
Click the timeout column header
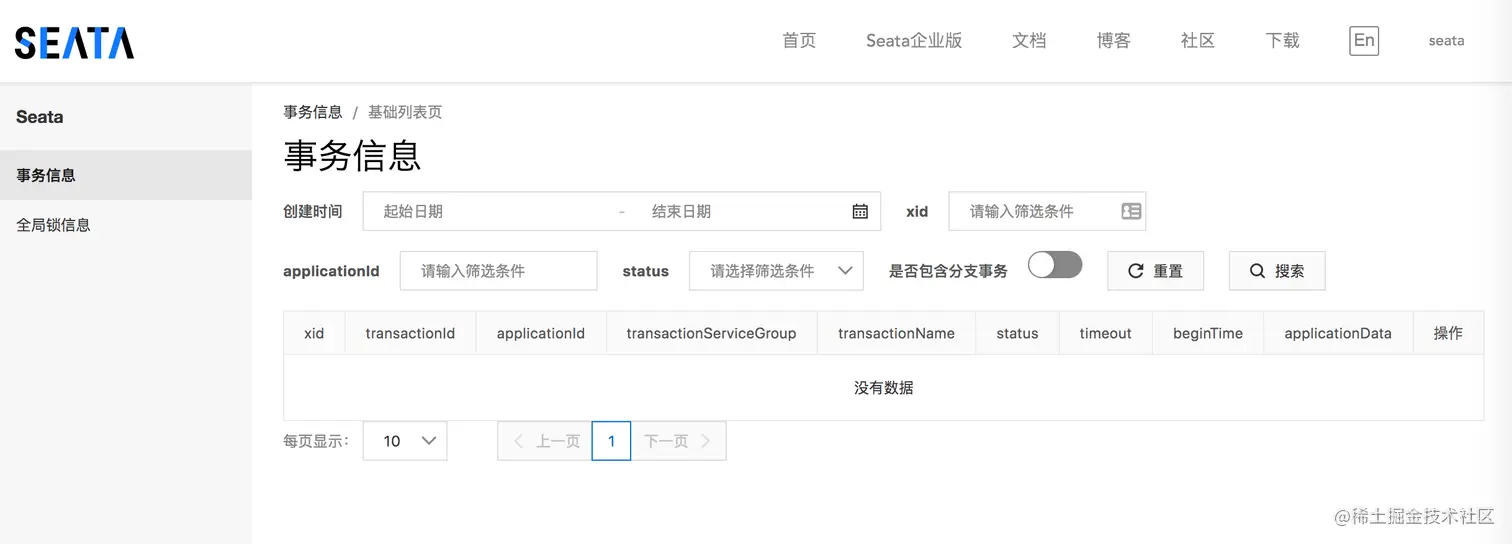point(1106,333)
